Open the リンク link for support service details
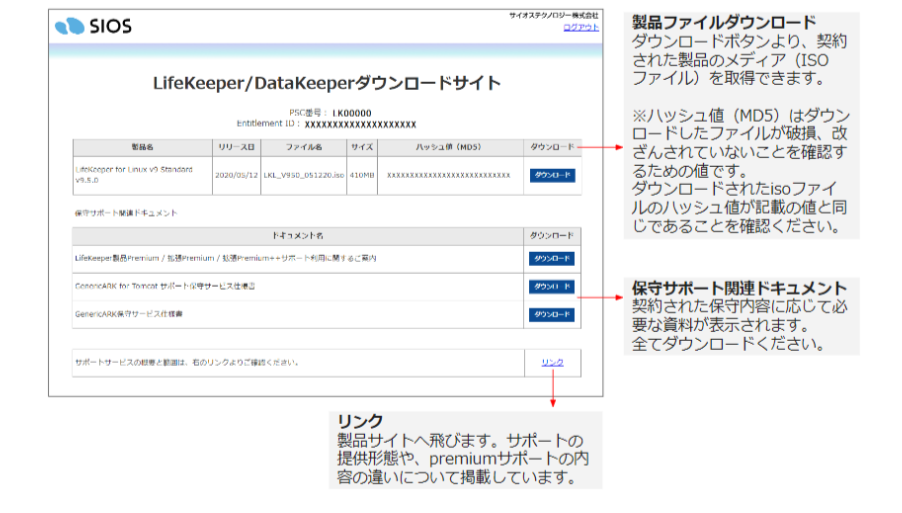902x513 pixels. (552, 362)
